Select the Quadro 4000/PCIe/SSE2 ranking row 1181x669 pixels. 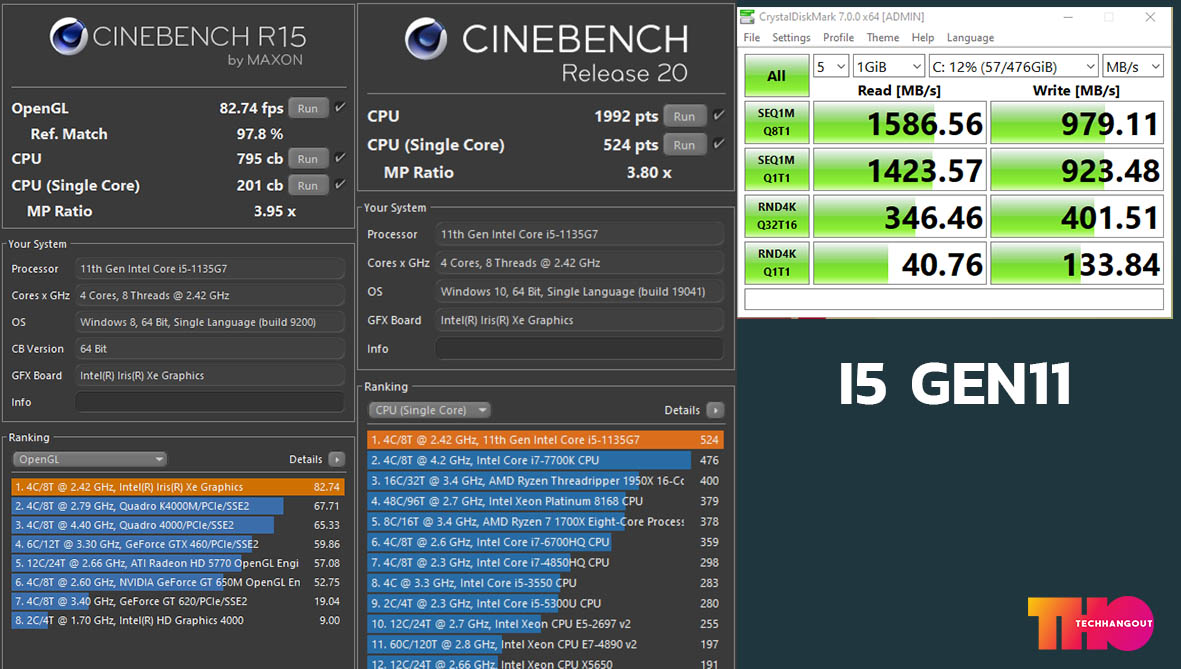pos(178,524)
